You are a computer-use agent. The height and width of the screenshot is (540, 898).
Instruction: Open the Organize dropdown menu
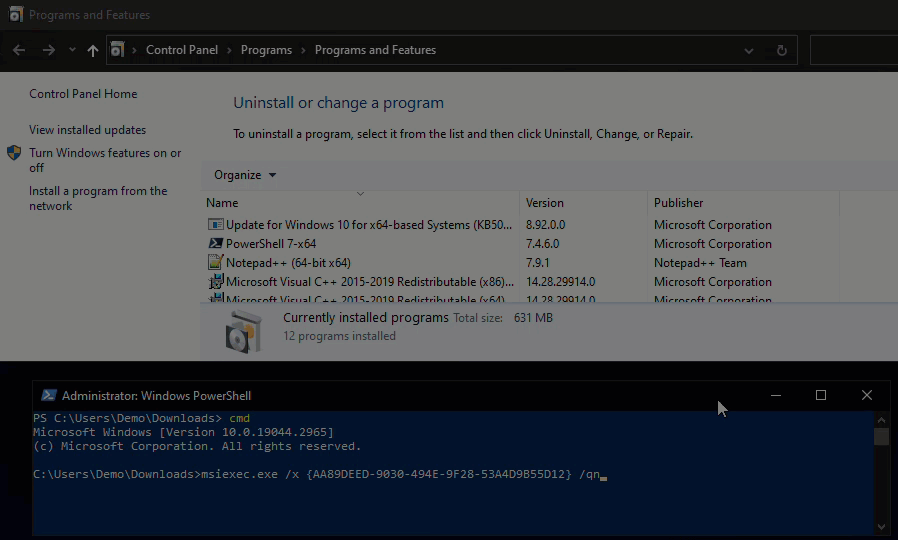pos(245,175)
